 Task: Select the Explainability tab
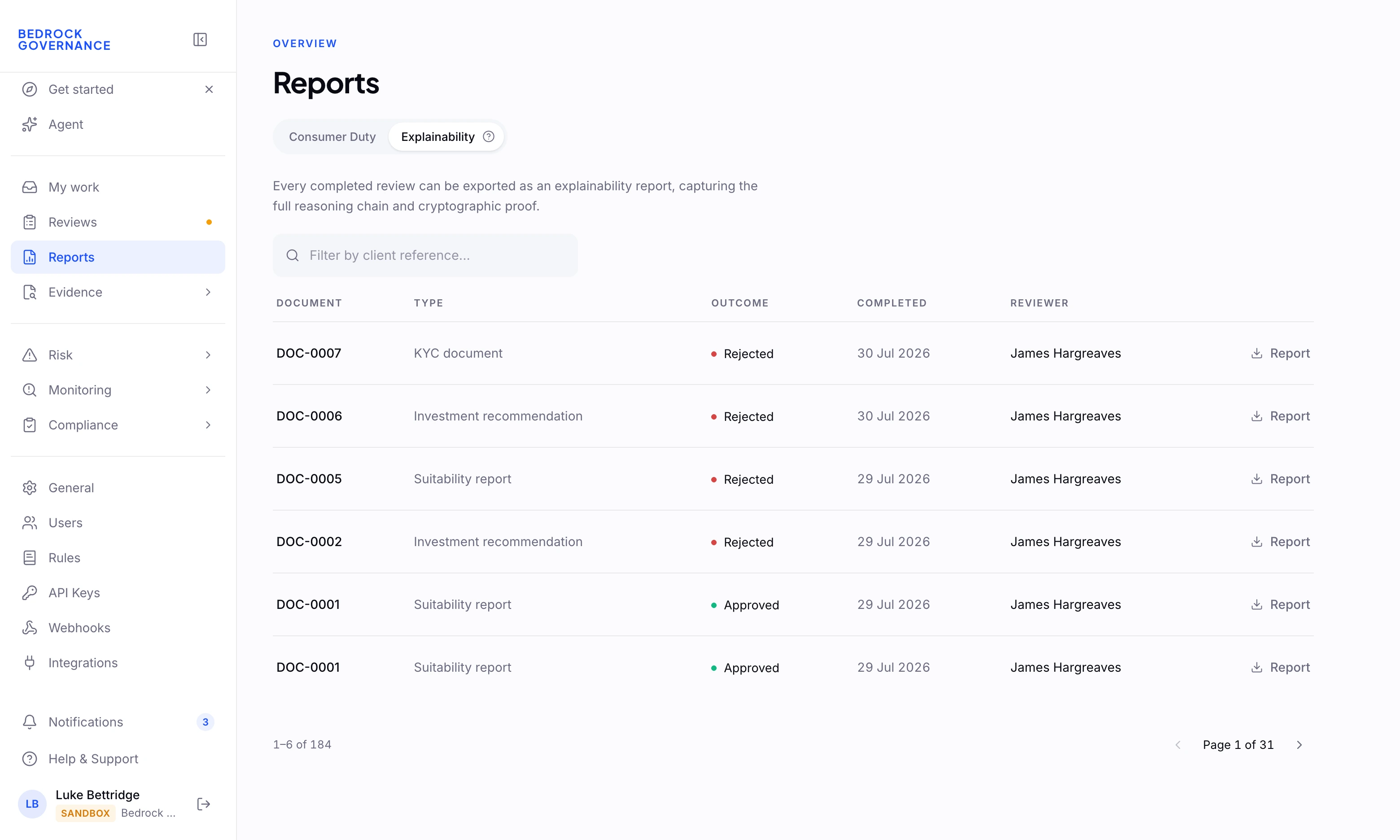point(446,137)
